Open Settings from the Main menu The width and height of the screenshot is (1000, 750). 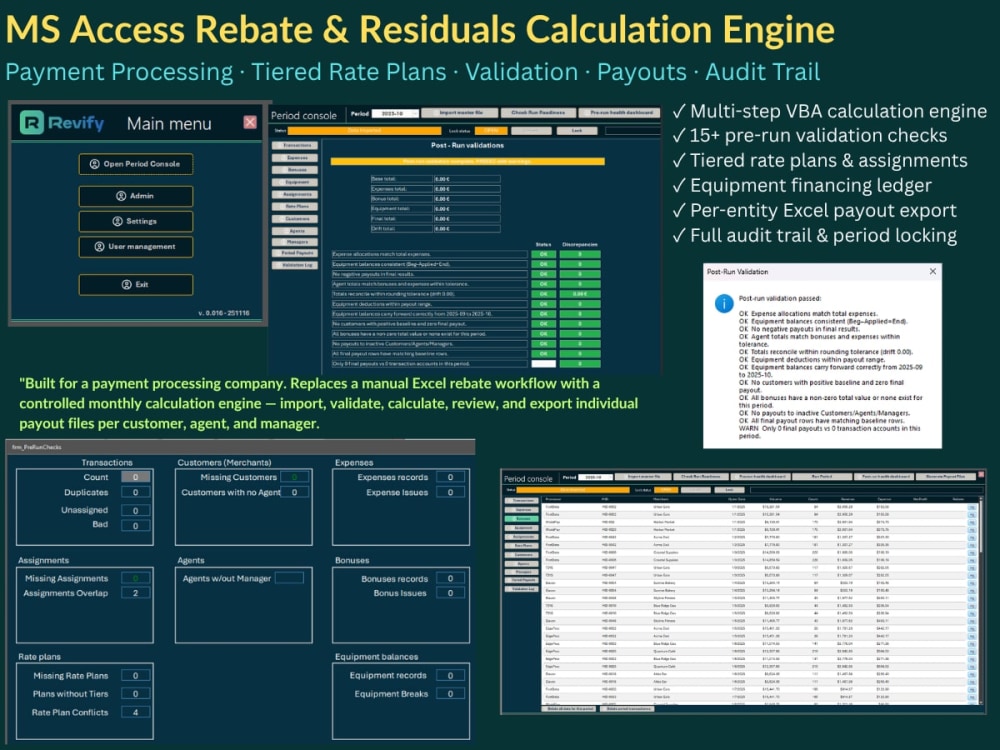(136, 221)
